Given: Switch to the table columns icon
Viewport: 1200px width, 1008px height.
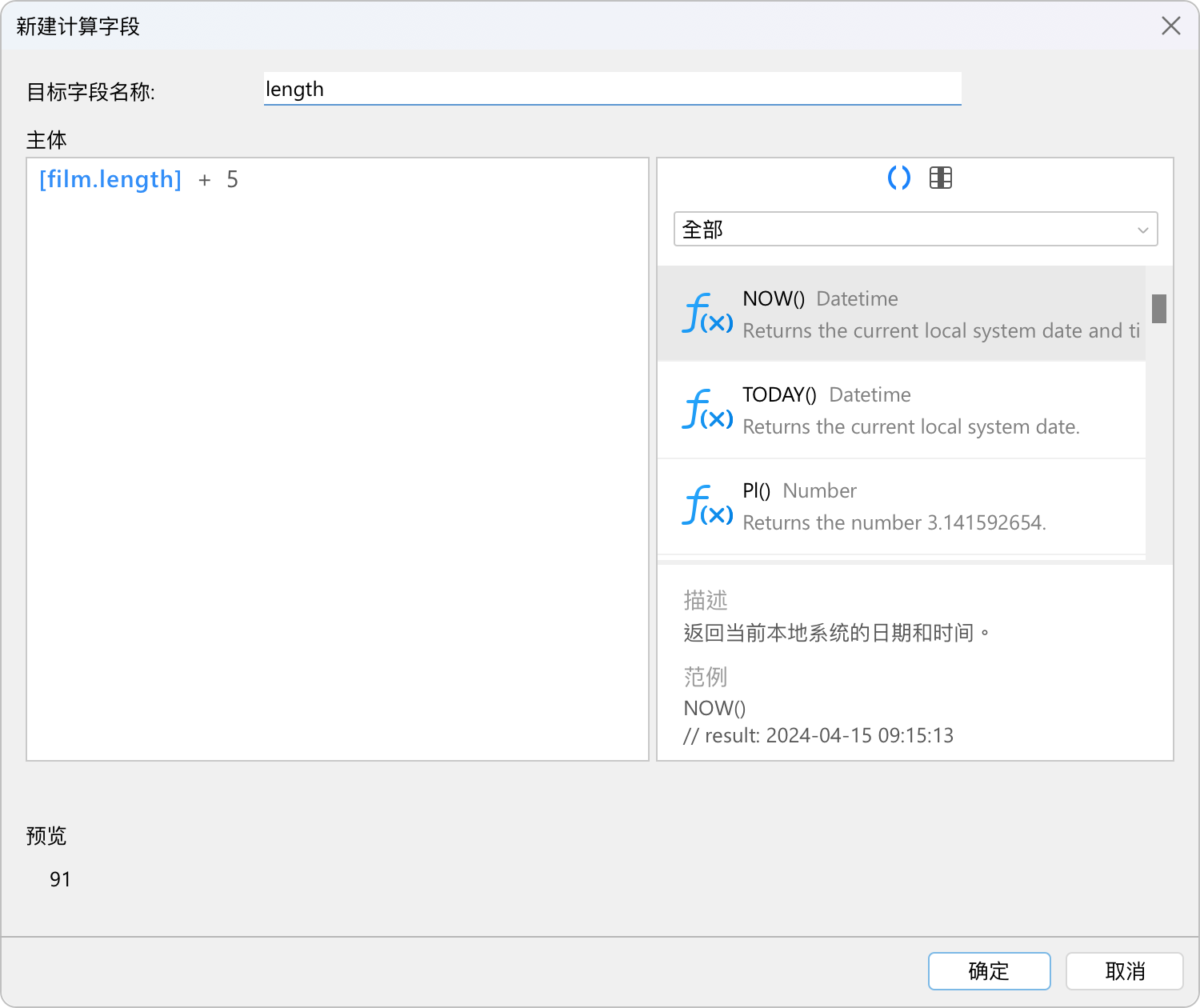Looking at the screenshot, I should pos(940,178).
